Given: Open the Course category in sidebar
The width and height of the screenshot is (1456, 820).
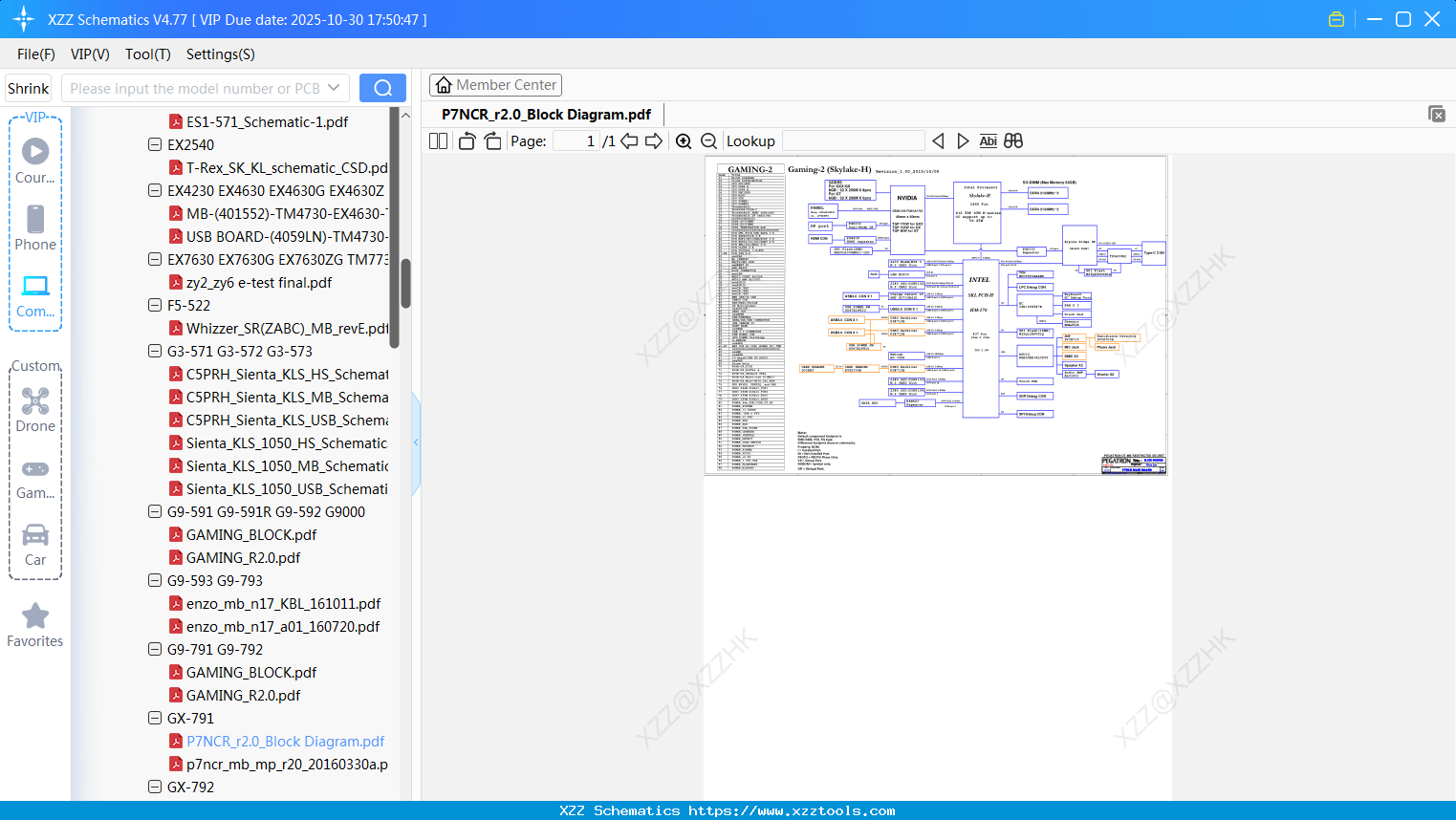Looking at the screenshot, I should click(x=35, y=161).
